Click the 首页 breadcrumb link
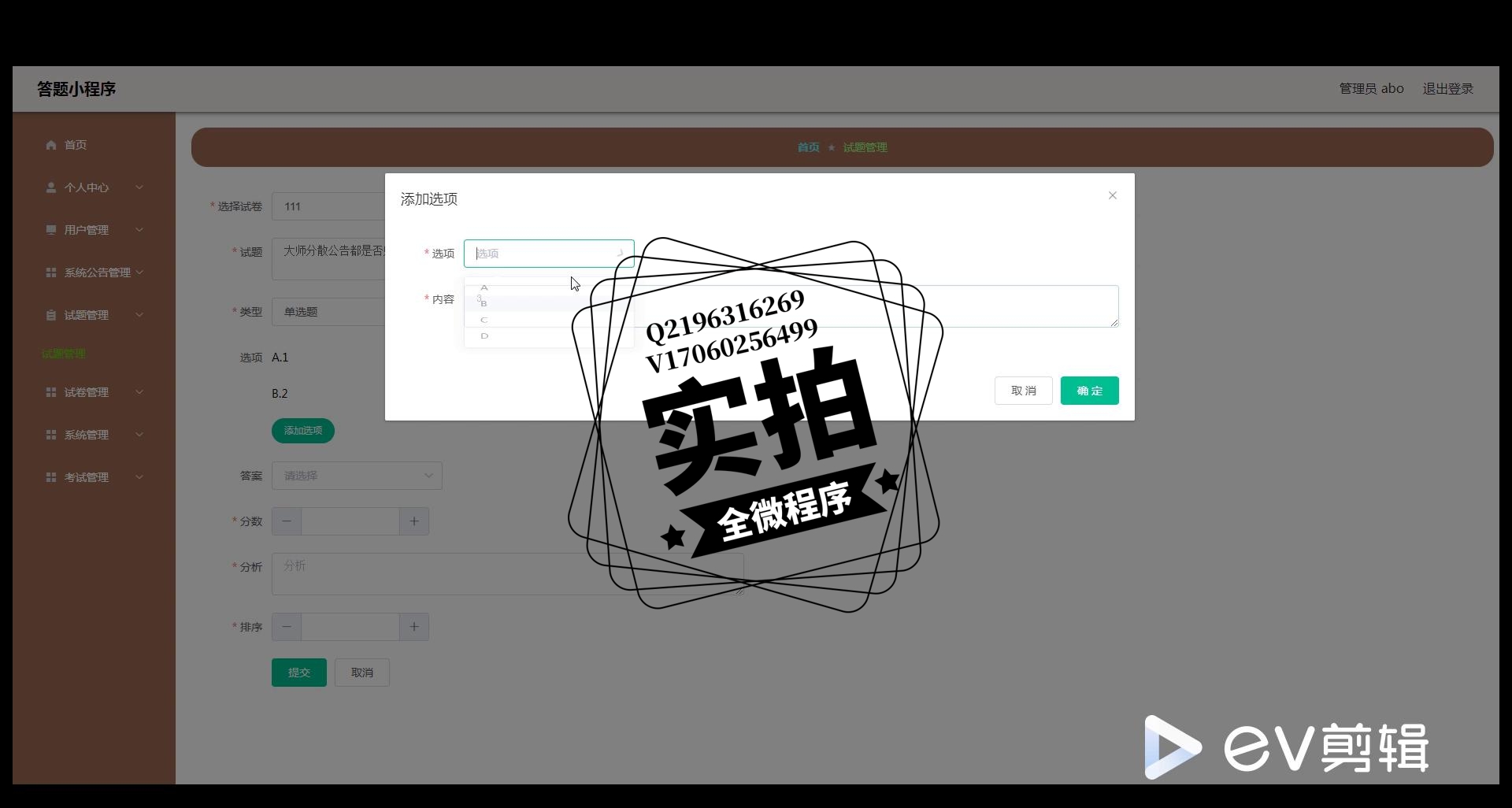This screenshot has width=1512, height=808. 808,147
